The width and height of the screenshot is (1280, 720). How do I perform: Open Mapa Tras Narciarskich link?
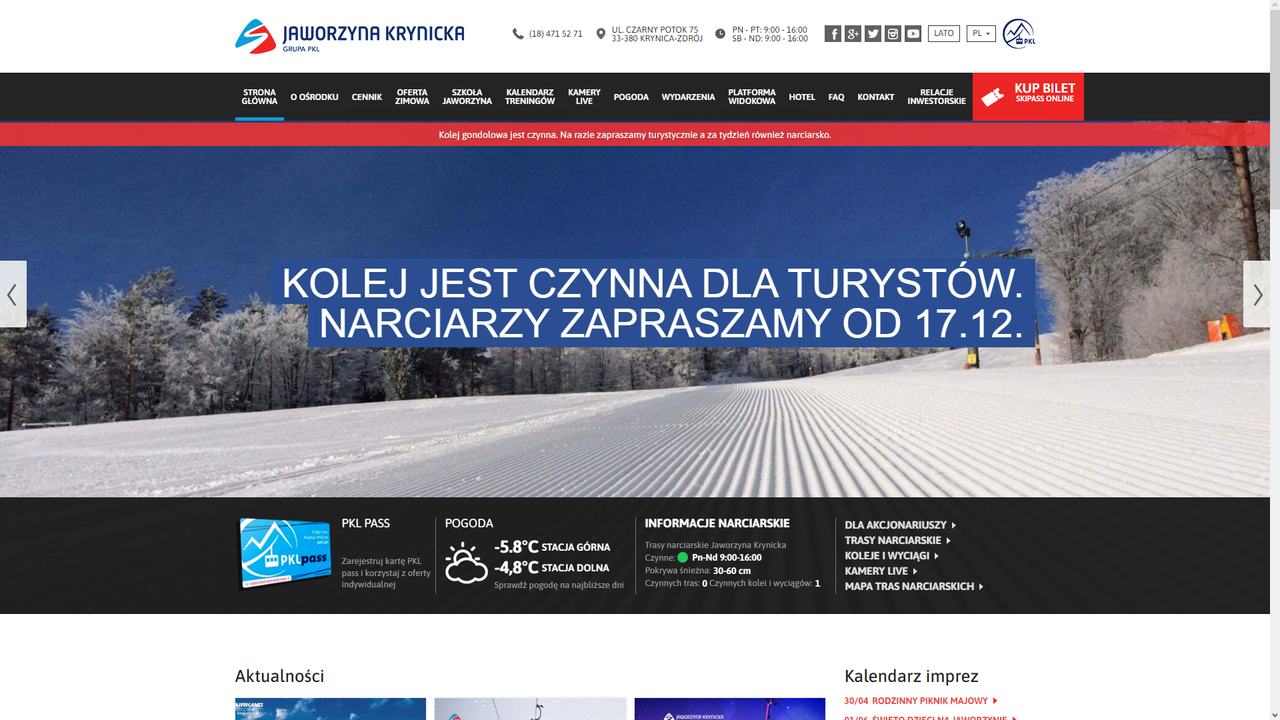914,587
